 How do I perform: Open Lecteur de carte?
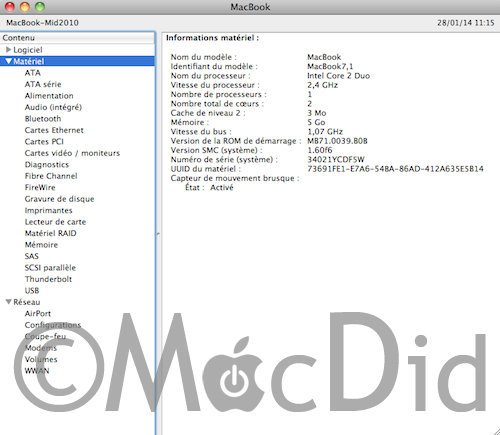[x=55, y=222]
